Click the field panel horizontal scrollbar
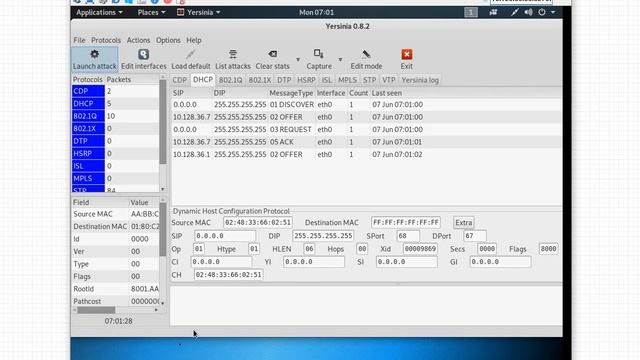 tap(96, 310)
